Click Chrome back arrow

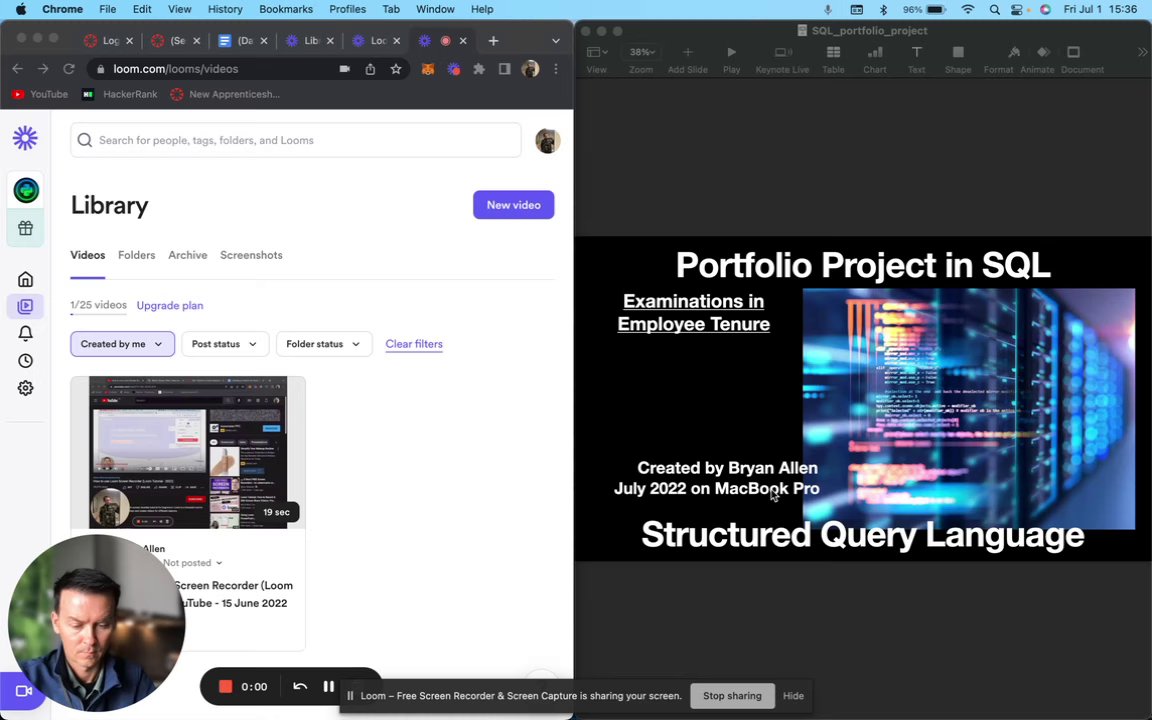pyautogui.click(x=18, y=68)
